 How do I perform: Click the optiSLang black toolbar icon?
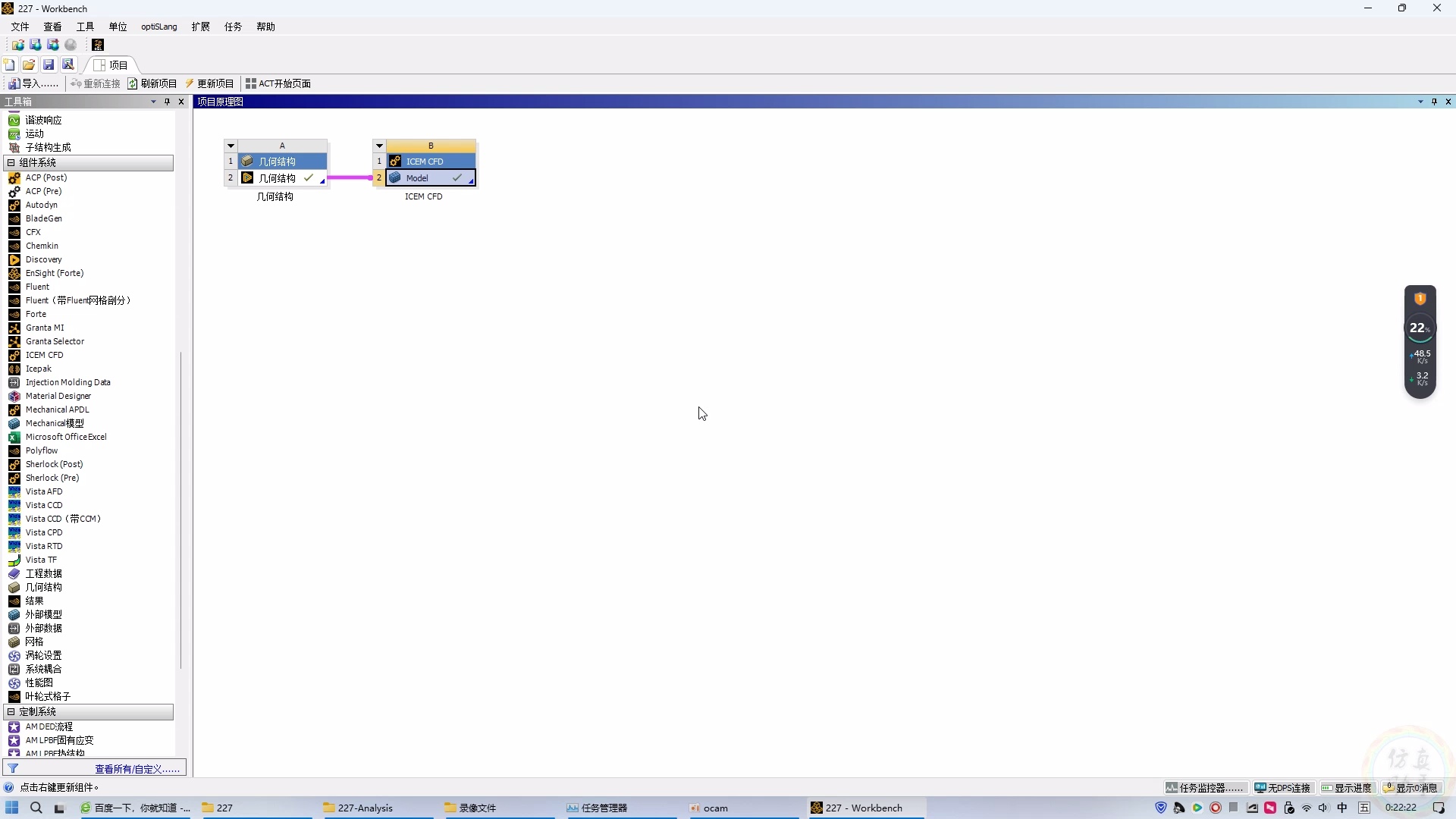tap(98, 45)
